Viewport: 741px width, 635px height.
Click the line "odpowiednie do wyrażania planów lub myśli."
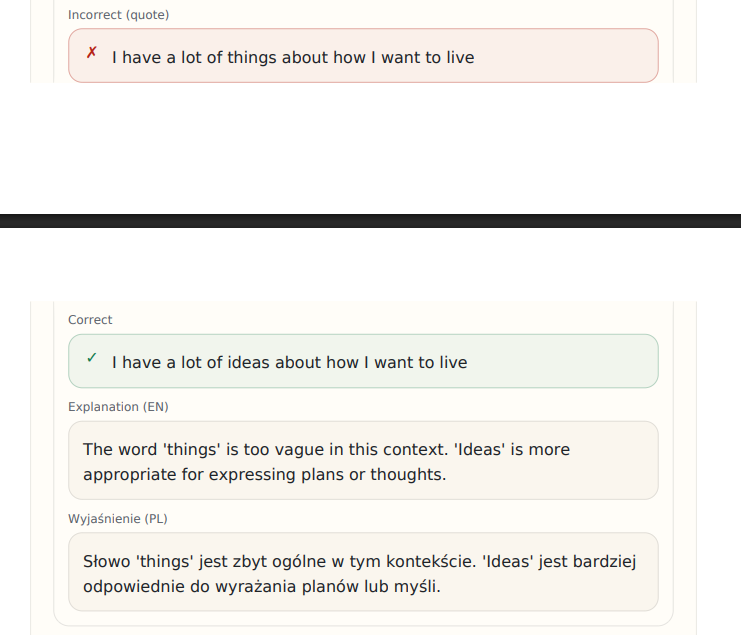point(261,586)
